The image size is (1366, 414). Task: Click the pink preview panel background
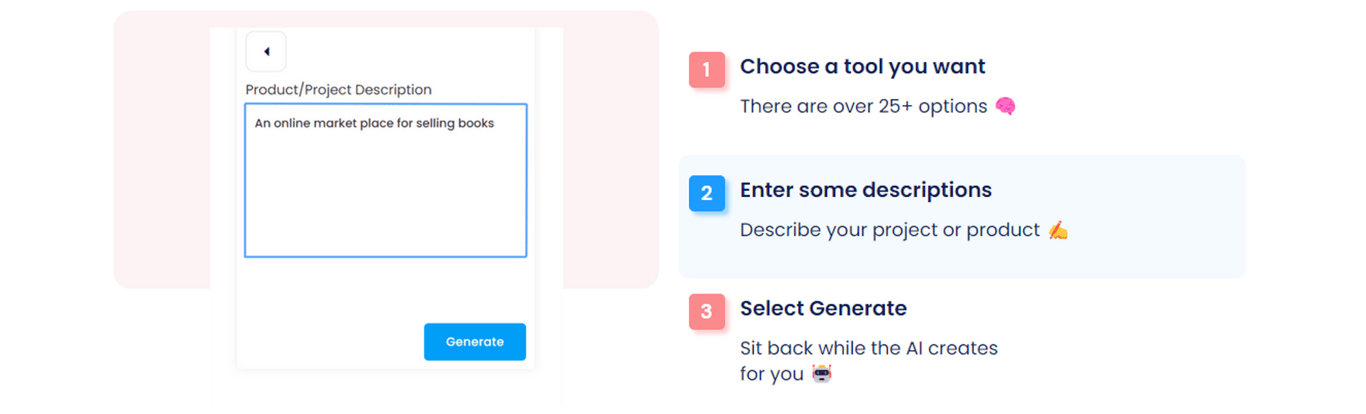(x=160, y=150)
